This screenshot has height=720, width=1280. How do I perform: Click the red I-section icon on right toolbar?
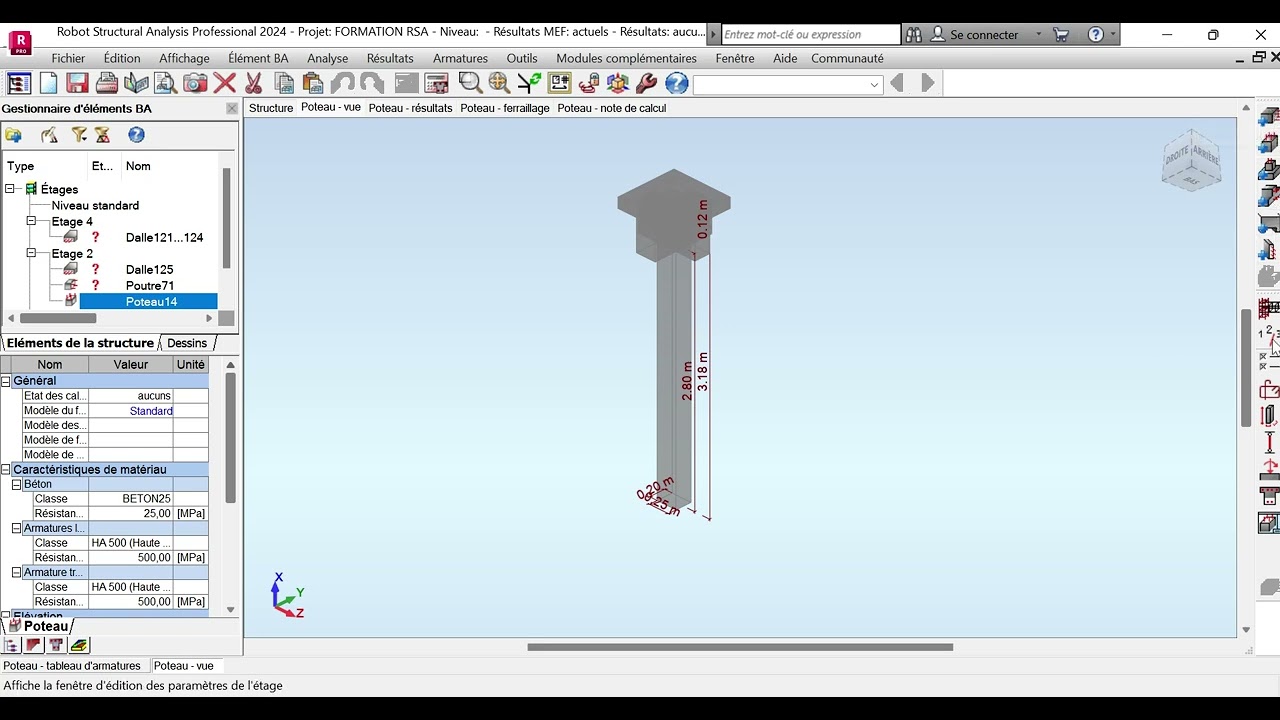pyautogui.click(x=1269, y=442)
